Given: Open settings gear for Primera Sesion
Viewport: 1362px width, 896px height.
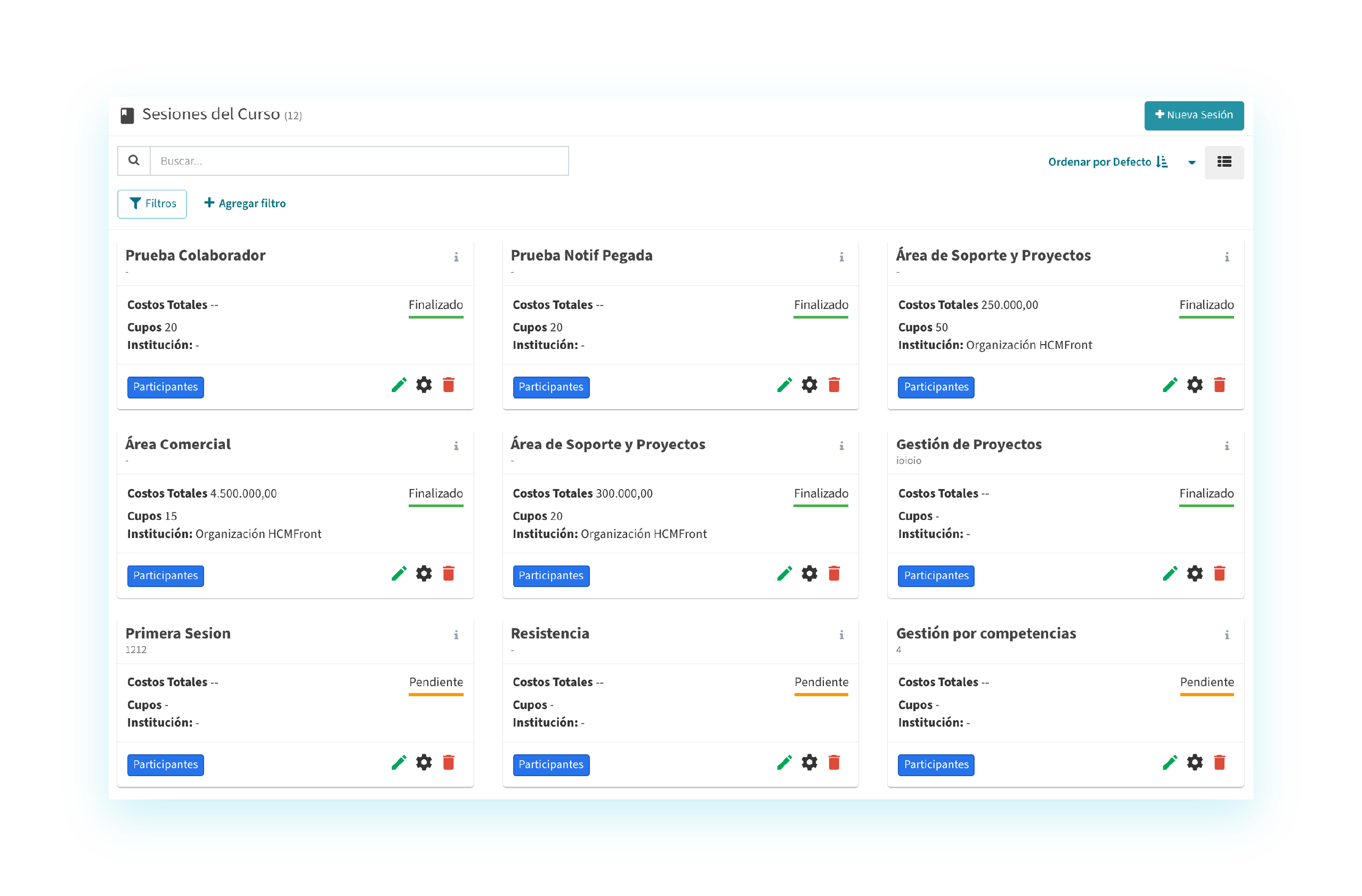Looking at the screenshot, I should (424, 763).
